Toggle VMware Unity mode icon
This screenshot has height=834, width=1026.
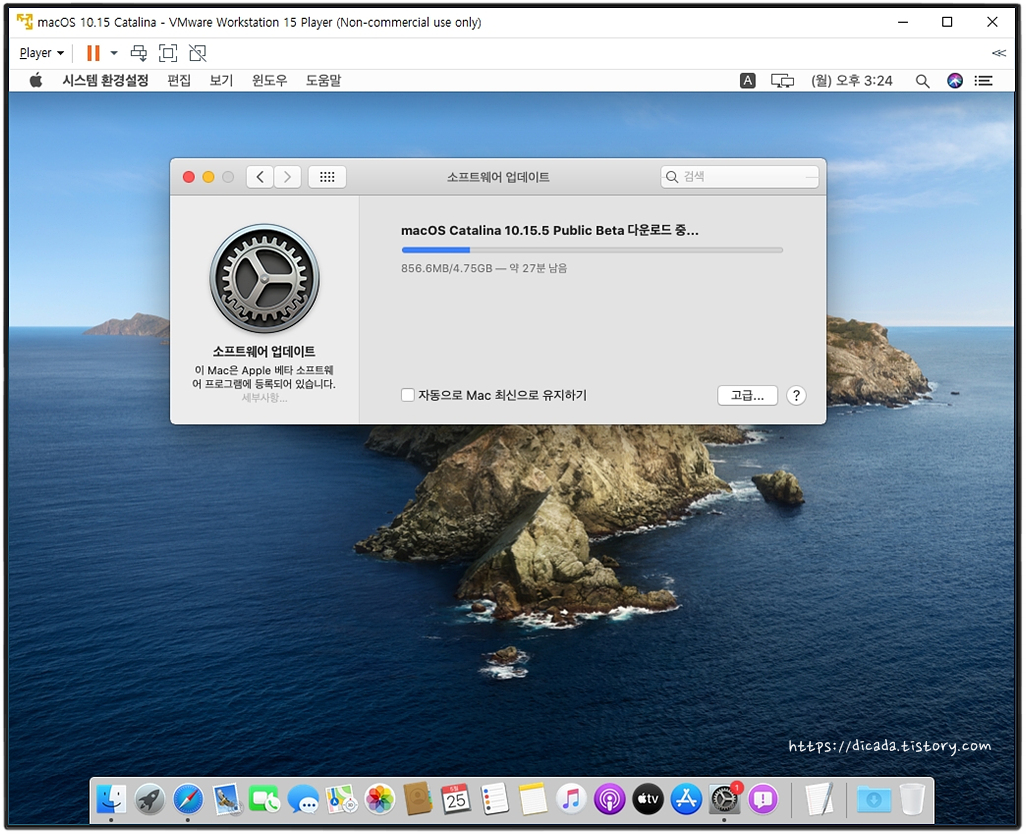point(198,53)
